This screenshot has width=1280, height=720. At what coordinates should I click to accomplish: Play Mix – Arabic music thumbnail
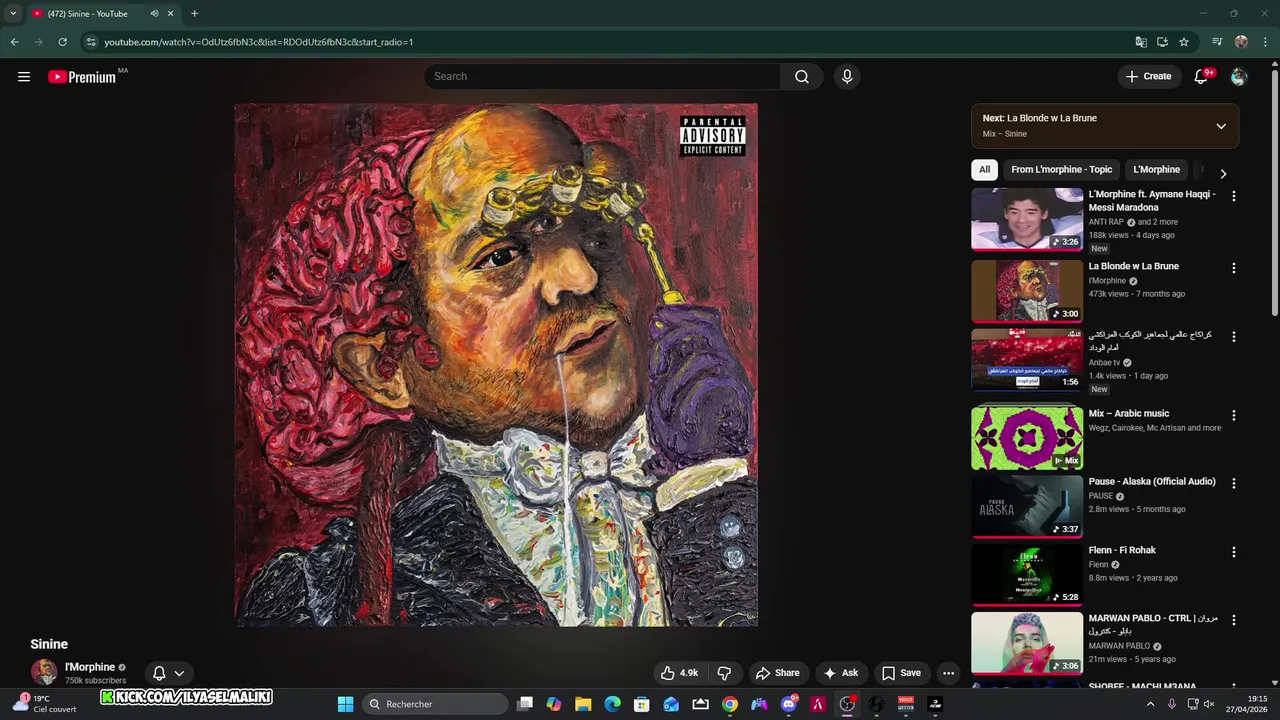tap(1027, 438)
